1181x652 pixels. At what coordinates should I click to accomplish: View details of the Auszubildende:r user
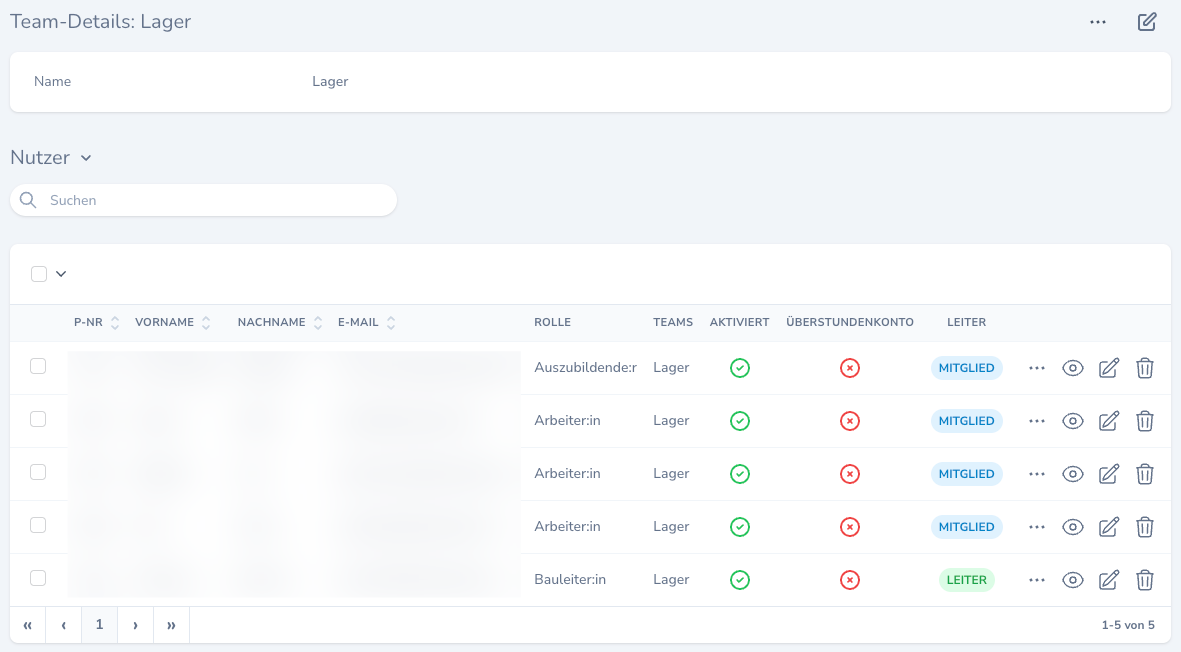pos(1073,368)
